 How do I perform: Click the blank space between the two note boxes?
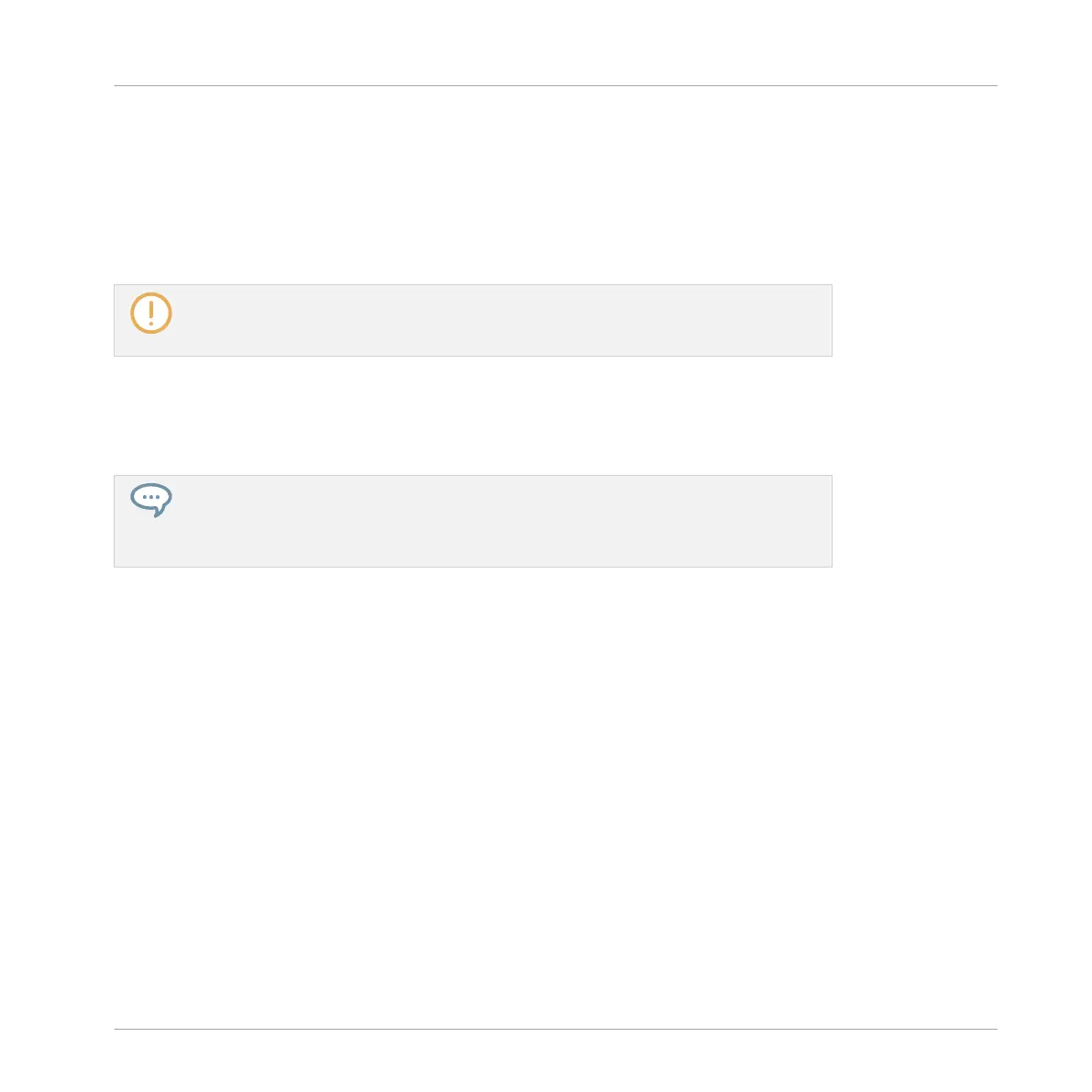pos(473,415)
